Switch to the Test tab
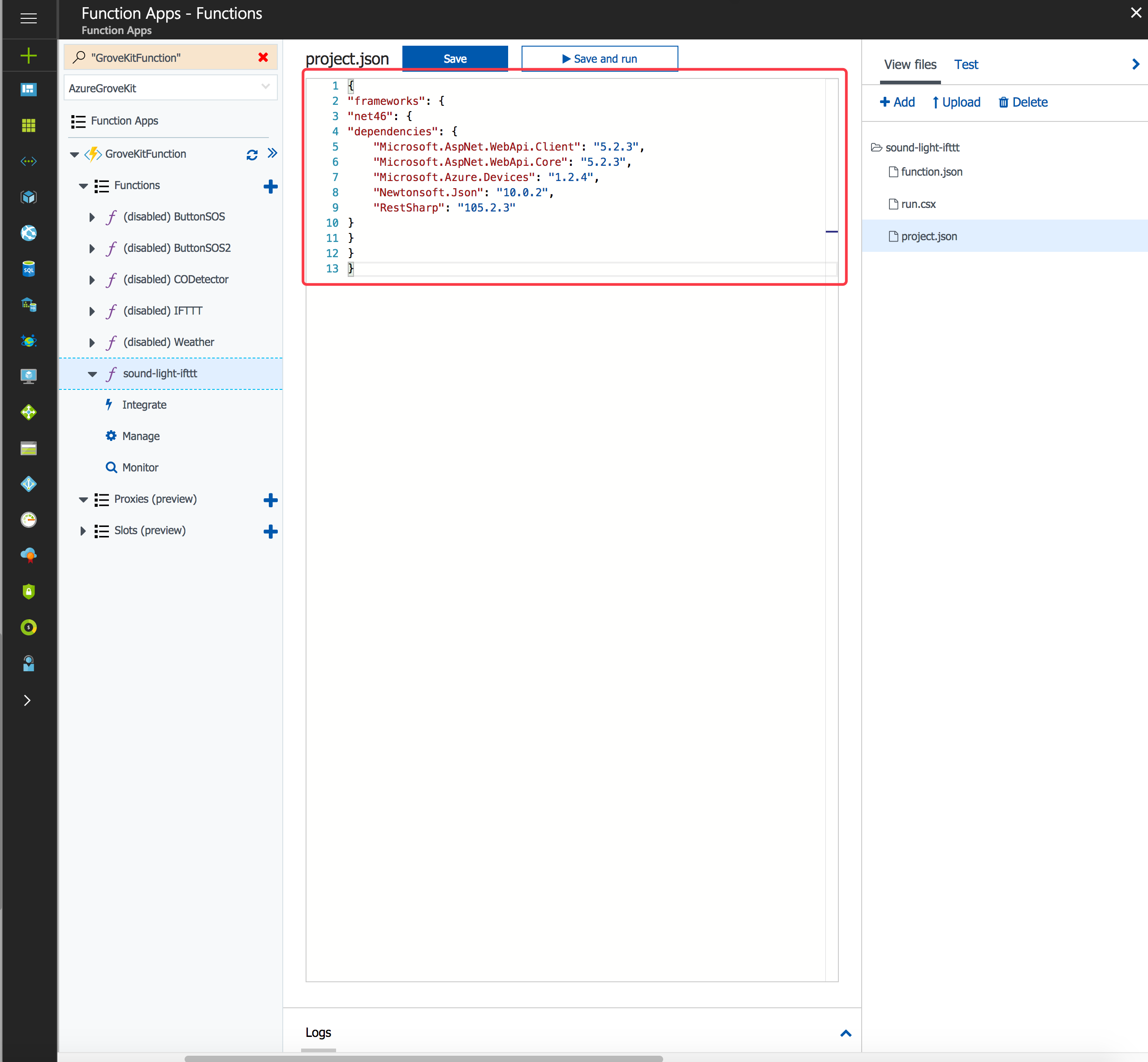This screenshot has width=1148, height=1062. coord(966,65)
